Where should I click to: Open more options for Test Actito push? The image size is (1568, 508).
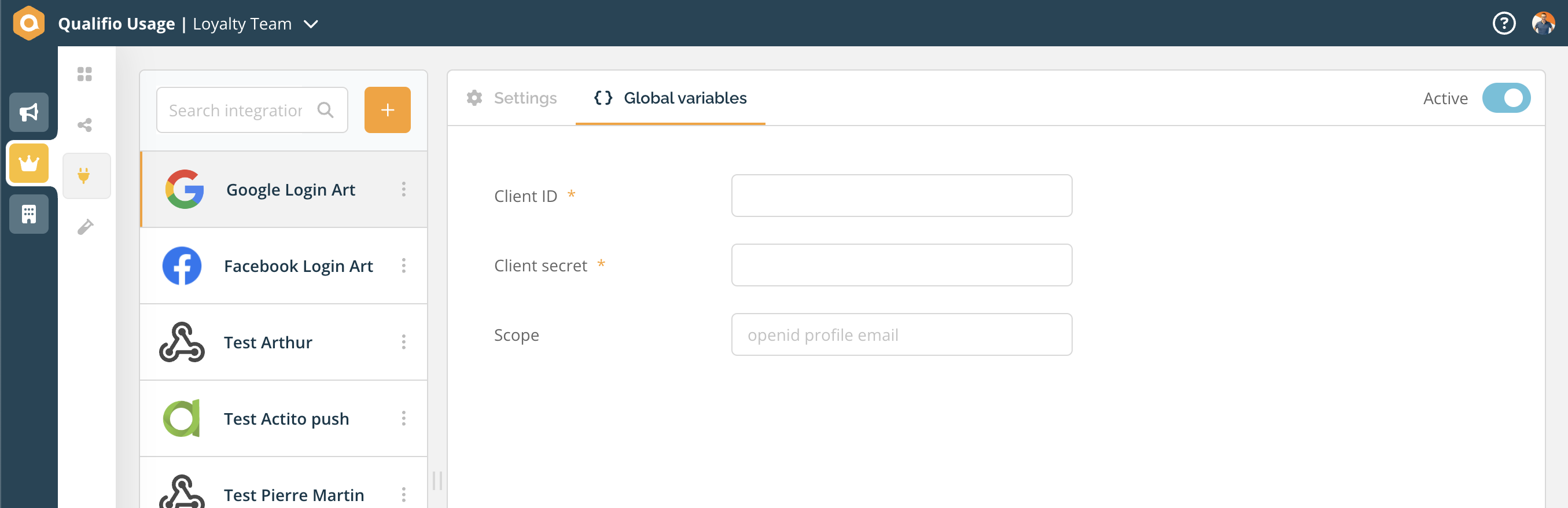pyautogui.click(x=403, y=418)
